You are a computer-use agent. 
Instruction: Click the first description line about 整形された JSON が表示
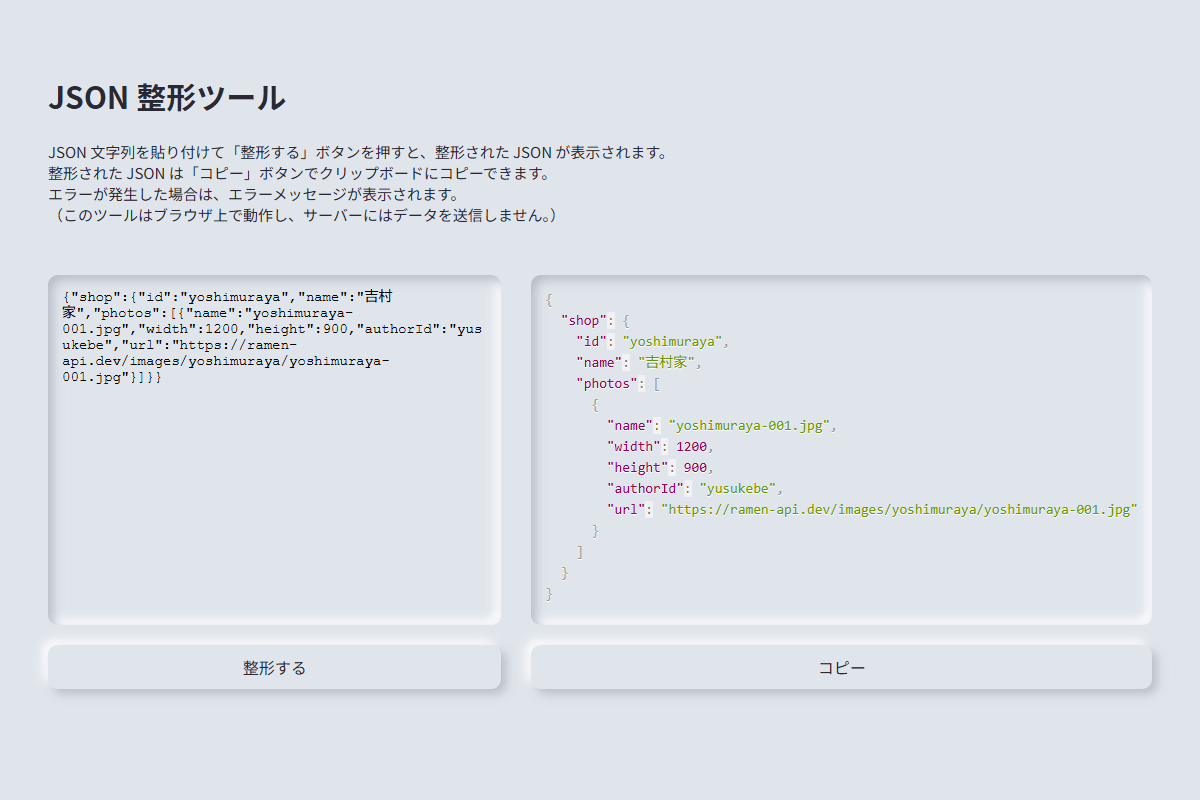point(357,153)
